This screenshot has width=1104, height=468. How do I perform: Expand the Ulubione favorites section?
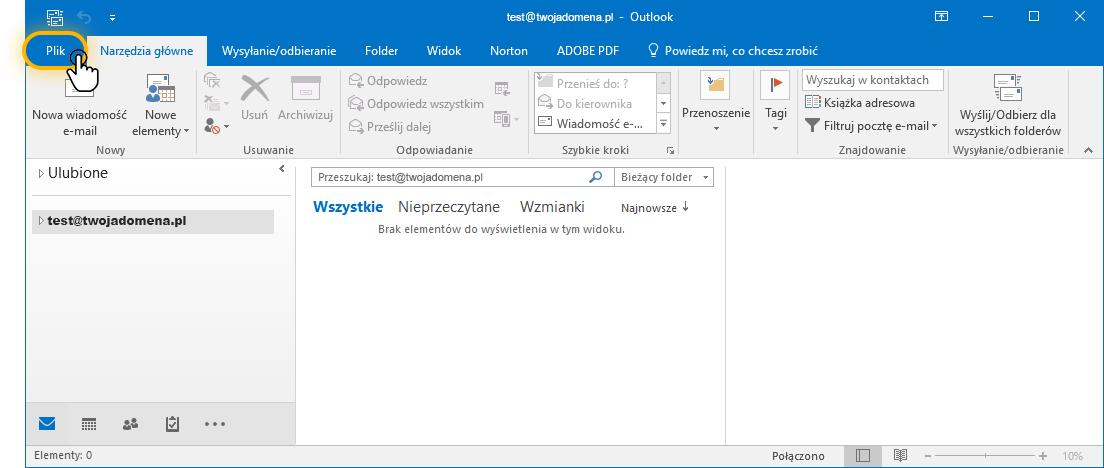click(x=41, y=174)
